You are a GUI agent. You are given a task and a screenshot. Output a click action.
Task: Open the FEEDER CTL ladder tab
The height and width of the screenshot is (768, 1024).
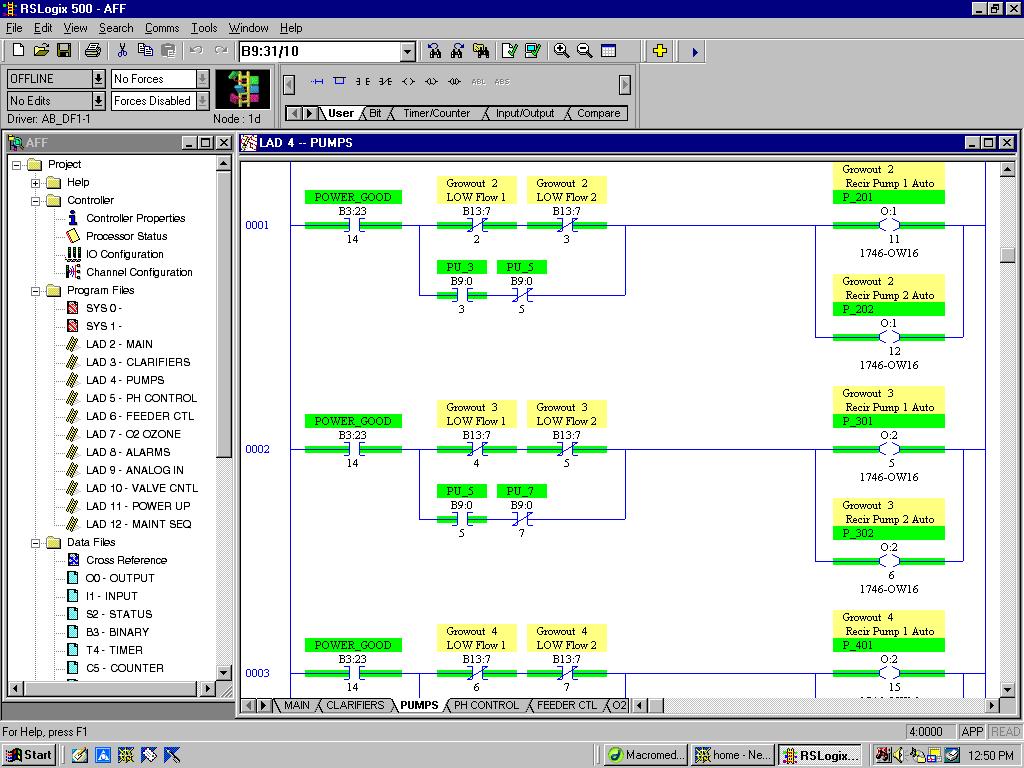pyautogui.click(x=567, y=705)
